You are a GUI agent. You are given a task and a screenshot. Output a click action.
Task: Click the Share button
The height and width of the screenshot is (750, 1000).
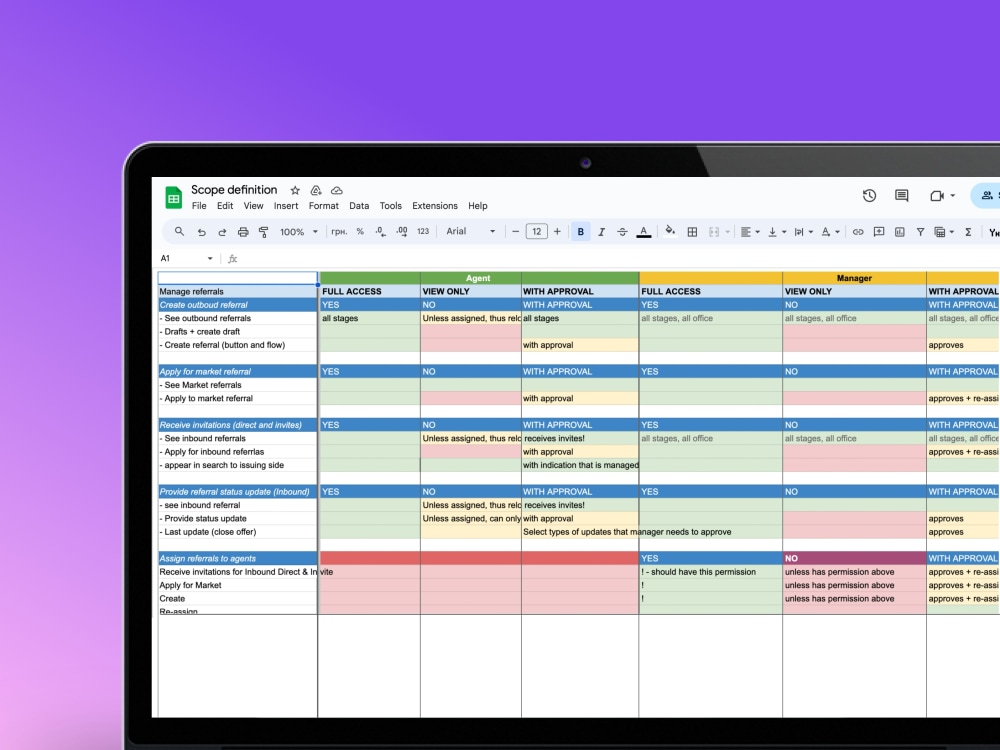986,196
